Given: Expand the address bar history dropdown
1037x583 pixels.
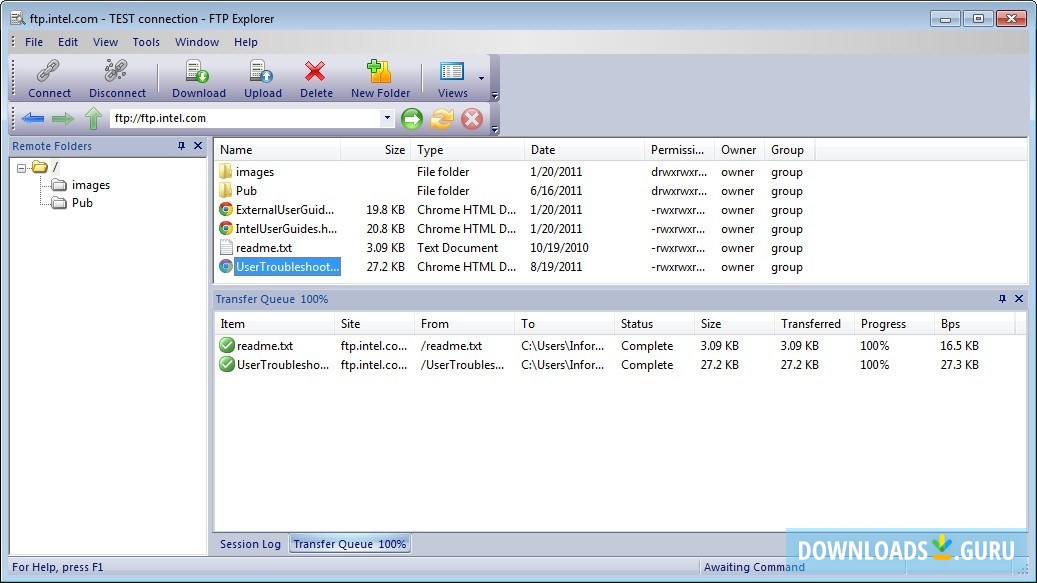Looking at the screenshot, I should click(x=388, y=118).
